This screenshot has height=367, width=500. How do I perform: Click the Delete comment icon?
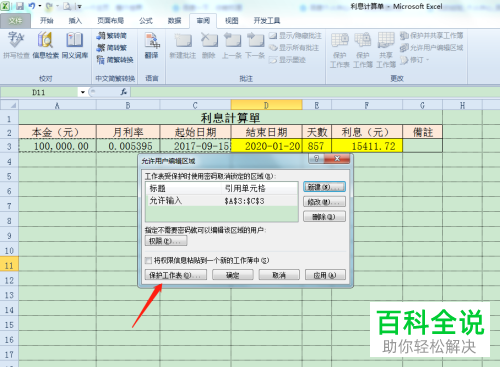point(209,45)
